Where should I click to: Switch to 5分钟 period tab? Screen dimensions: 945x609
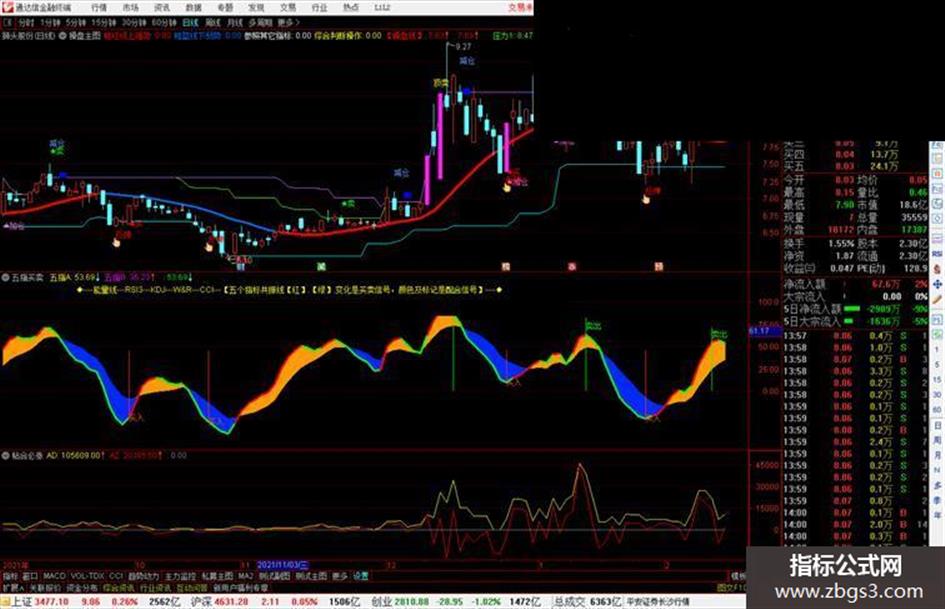[x=76, y=23]
